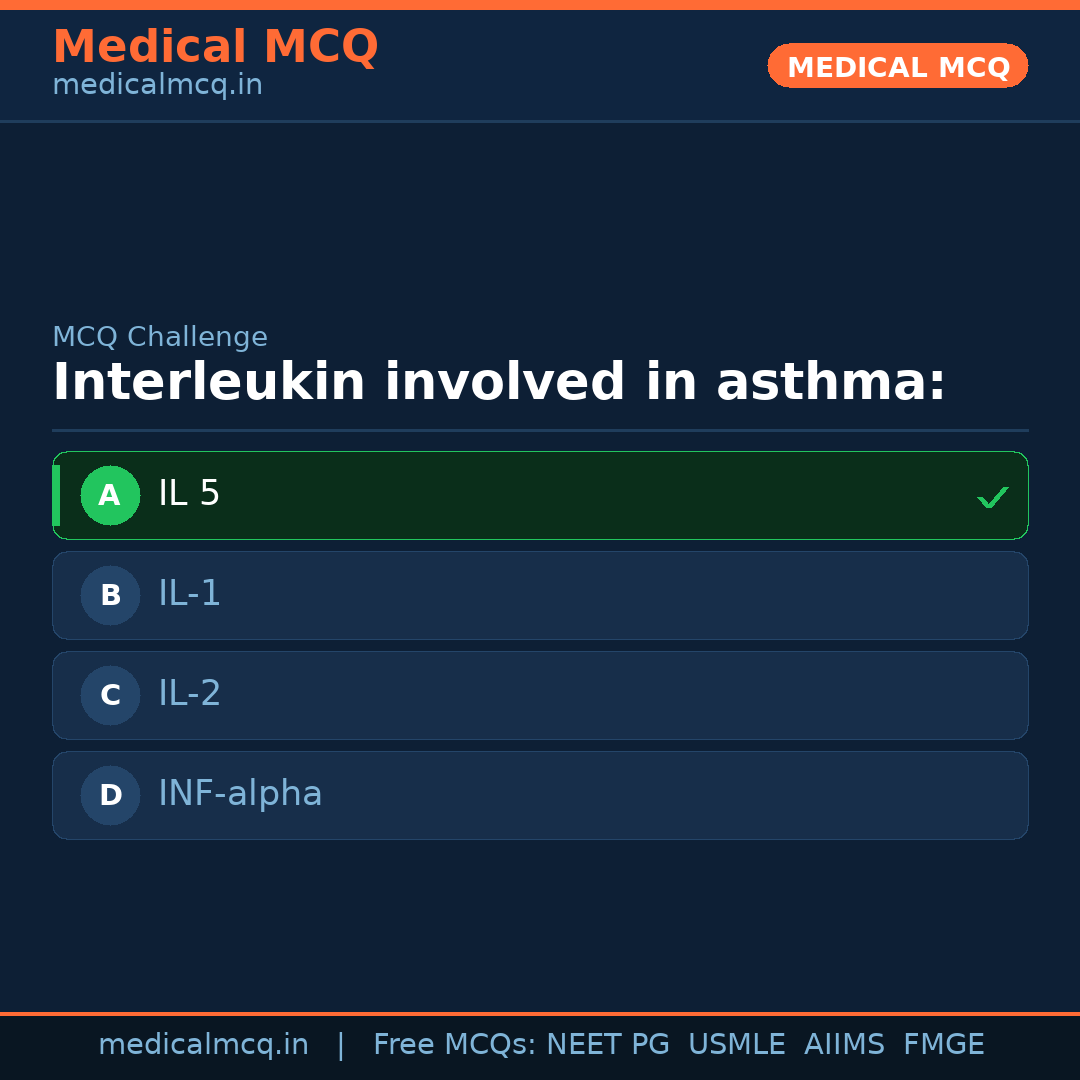Open the medicalmcq.in link in the header
Screen dimensions: 1080x1080
pos(157,86)
